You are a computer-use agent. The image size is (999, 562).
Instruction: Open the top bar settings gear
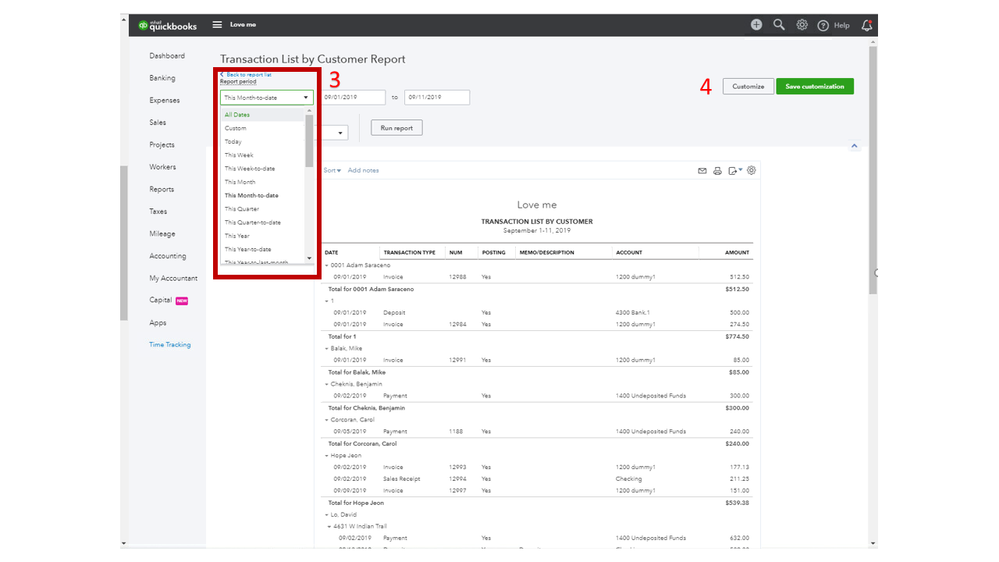tap(802, 25)
